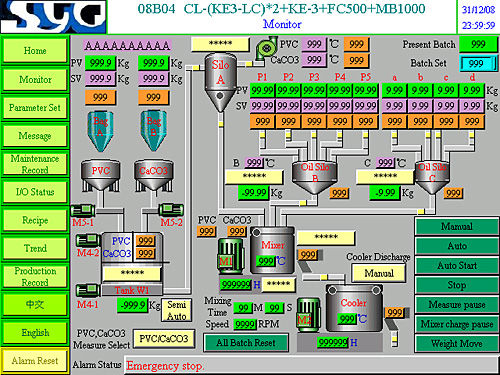Viewport: 500px width, 375px height.
Task: Click the Mixer temperature reading
Action: (266, 261)
